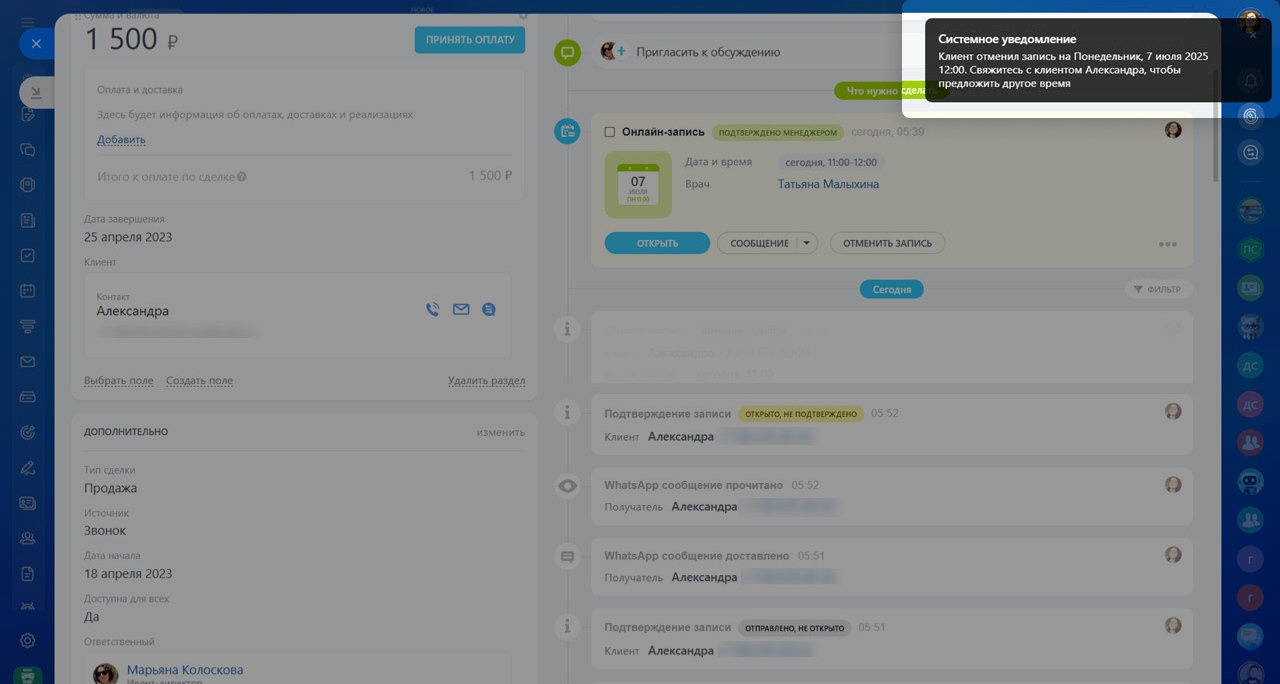Open the funnel CRM icon in left sidebar

tap(28, 326)
